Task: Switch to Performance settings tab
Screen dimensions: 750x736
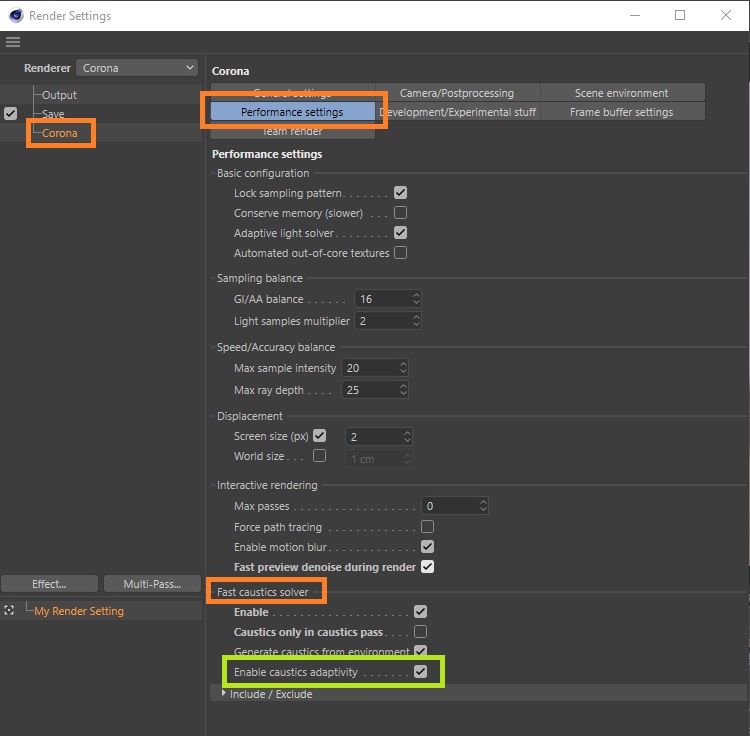Action: point(292,112)
